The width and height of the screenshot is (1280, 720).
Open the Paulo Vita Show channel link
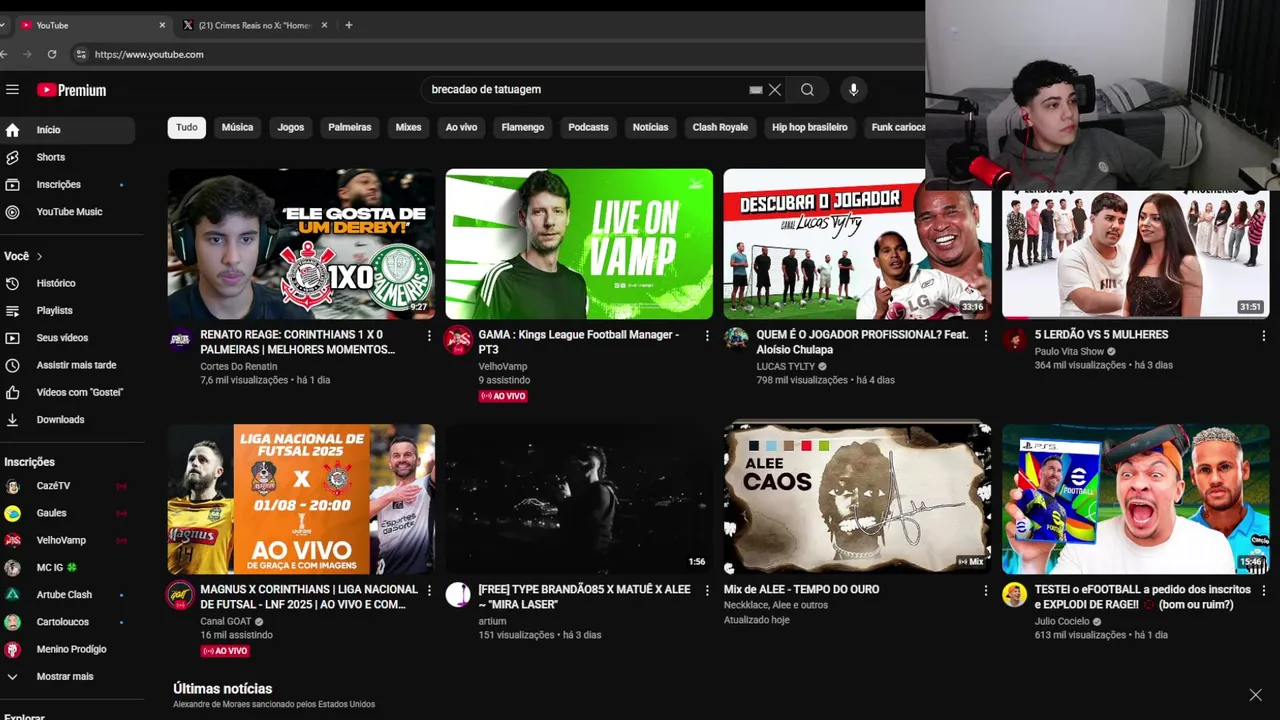tap(1069, 352)
